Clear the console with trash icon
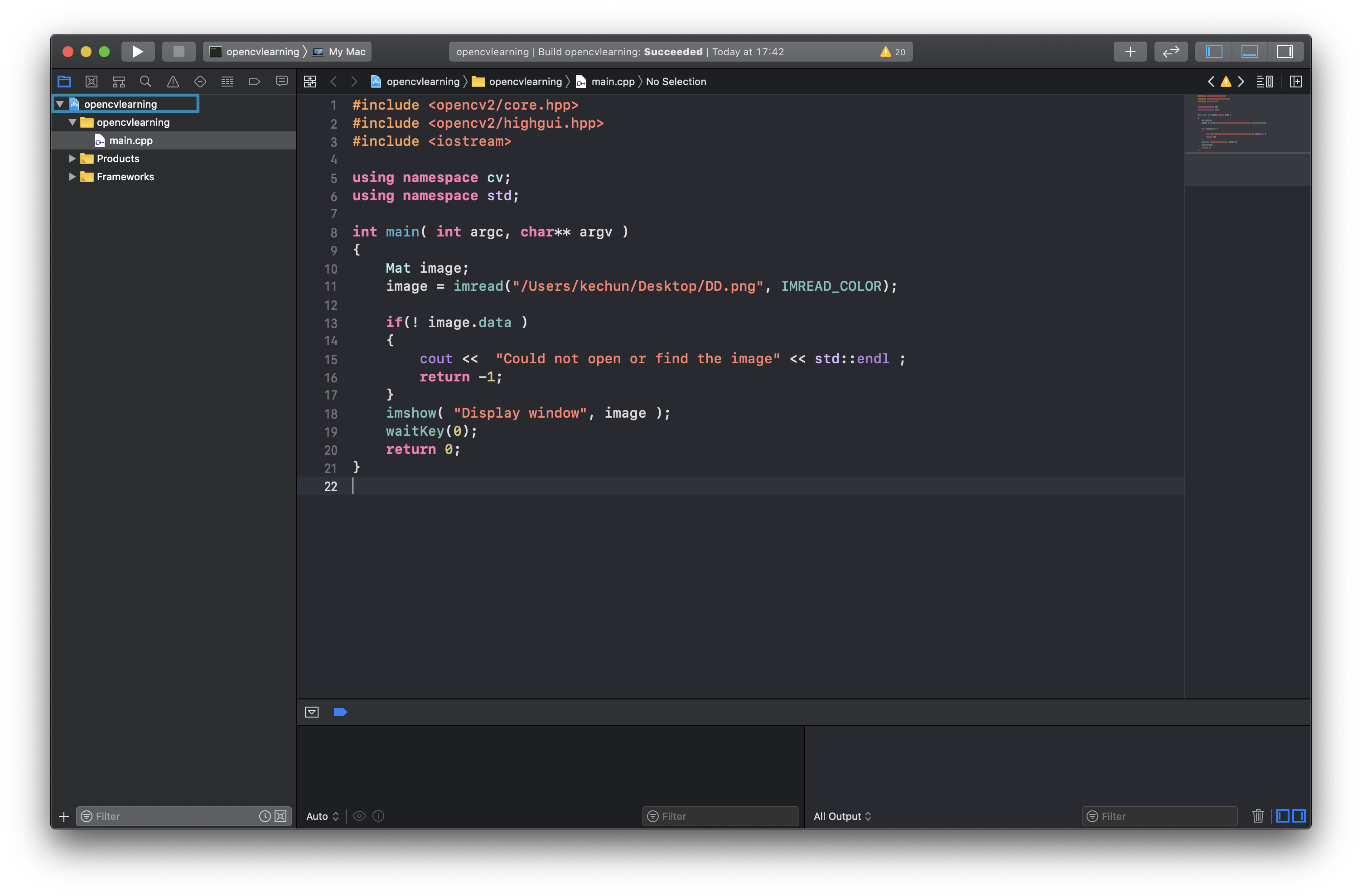Image resolution: width=1362 pixels, height=896 pixels. coord(1258,816)
